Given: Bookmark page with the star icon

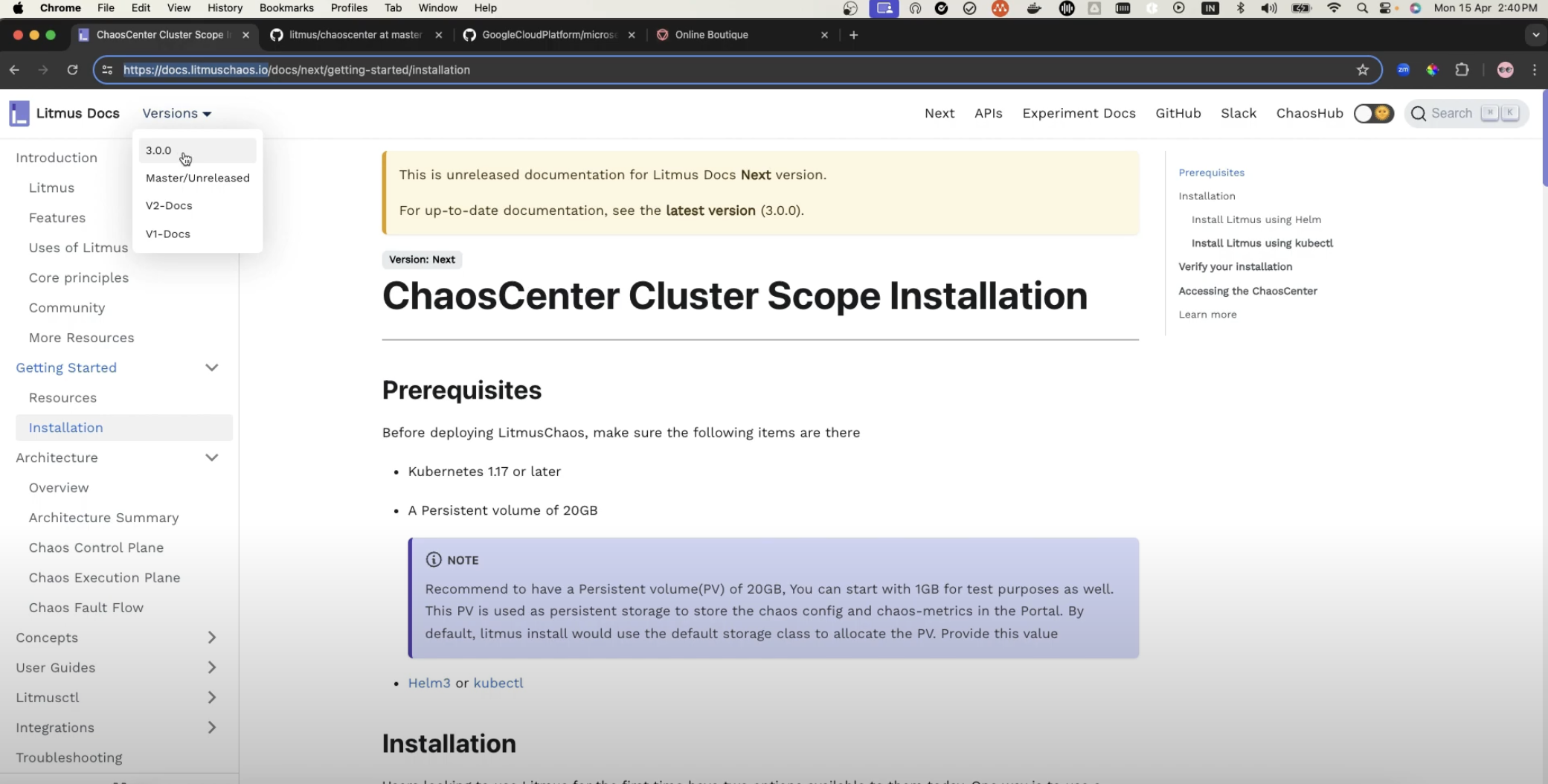Looking at the screenshot, I should [1362, 70].
